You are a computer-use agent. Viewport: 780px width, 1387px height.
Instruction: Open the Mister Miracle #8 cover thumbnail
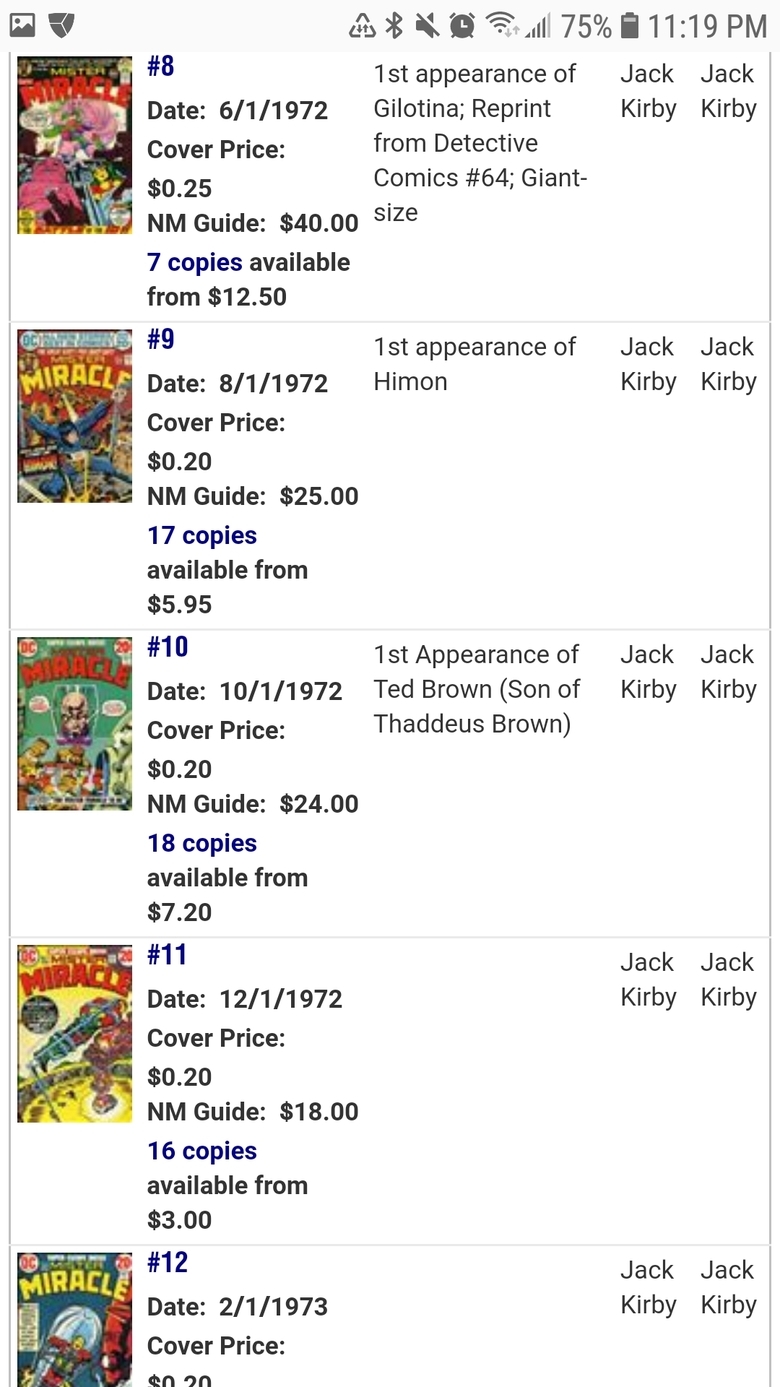[75, 145]
